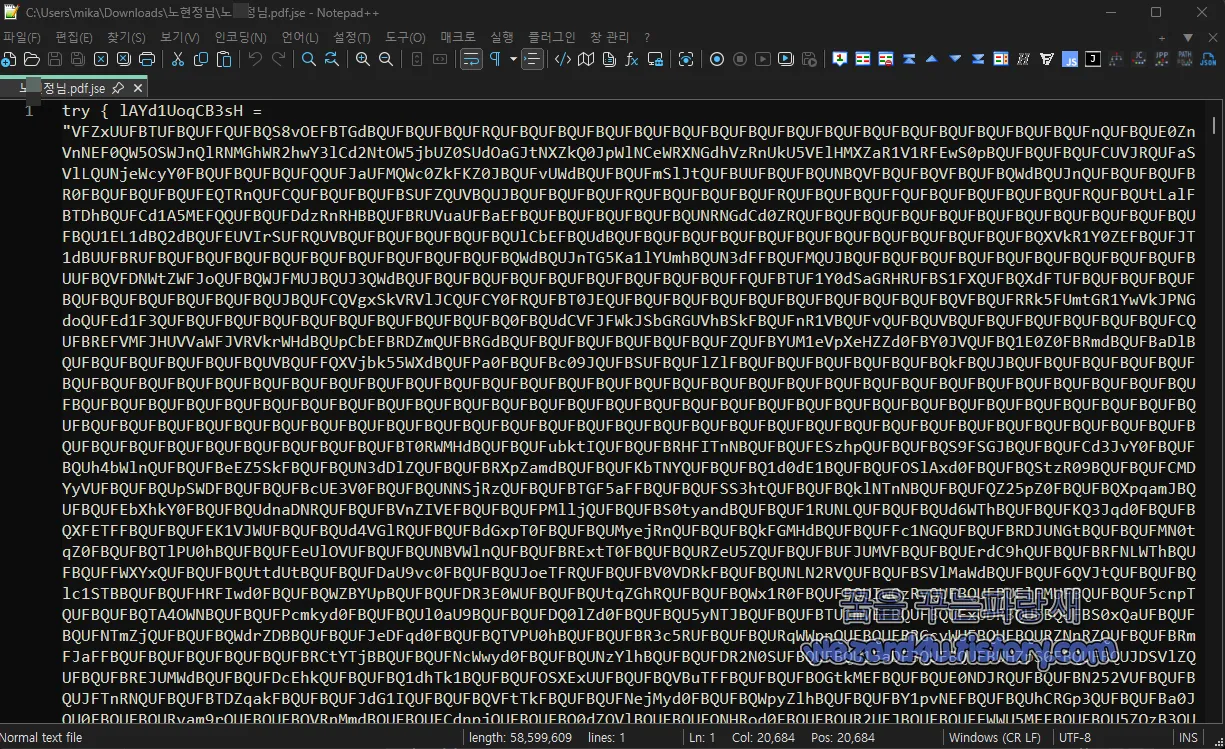1225x749 pixels.
Task: Clear active compare icon
Action: coord(886,59)
